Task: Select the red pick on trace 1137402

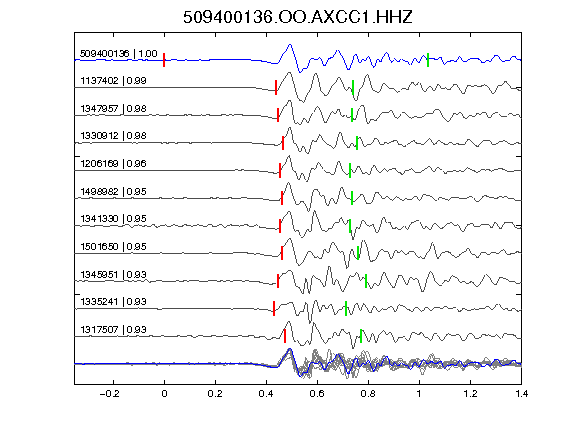Action: (x=276, y=87)
